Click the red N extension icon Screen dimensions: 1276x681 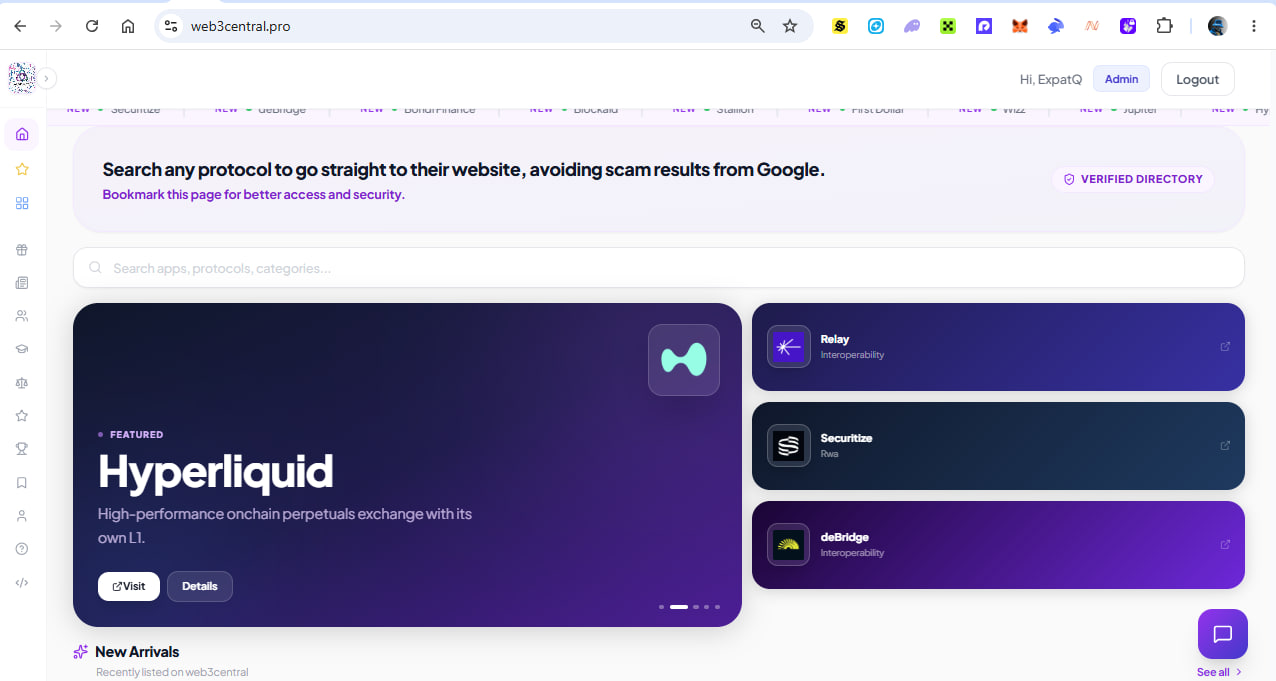(1092, 26)
